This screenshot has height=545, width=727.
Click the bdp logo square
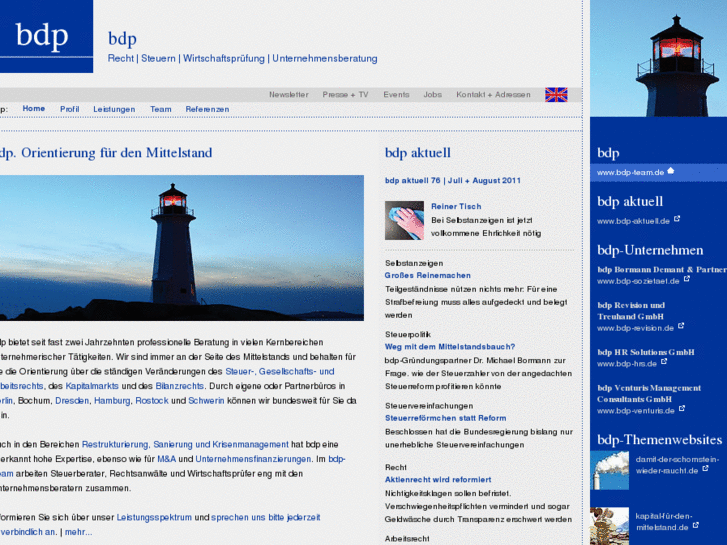click(x=46, y=36)
